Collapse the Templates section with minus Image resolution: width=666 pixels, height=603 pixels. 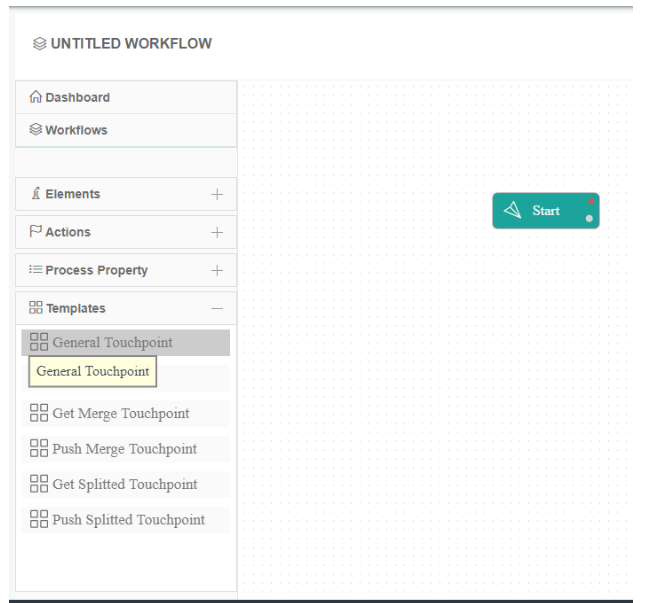click(x=217, y=309)
